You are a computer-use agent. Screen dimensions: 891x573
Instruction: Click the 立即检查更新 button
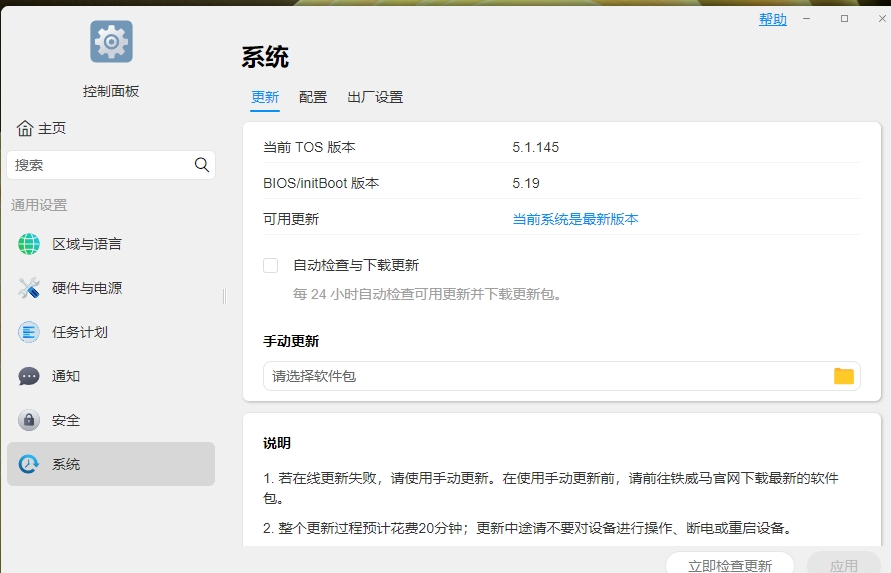tap(730, 563)
